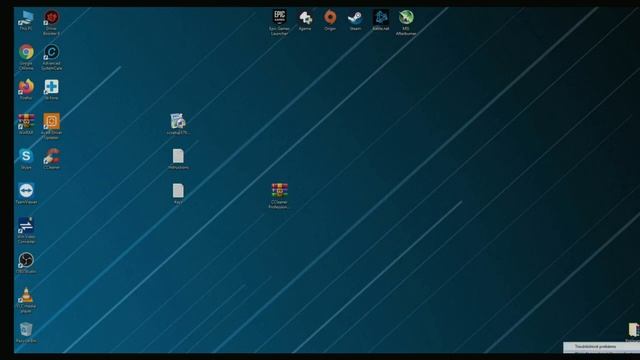Select the orange Driver Updater shortcut
Screen dimensions: 640x360
coord(51,127)
